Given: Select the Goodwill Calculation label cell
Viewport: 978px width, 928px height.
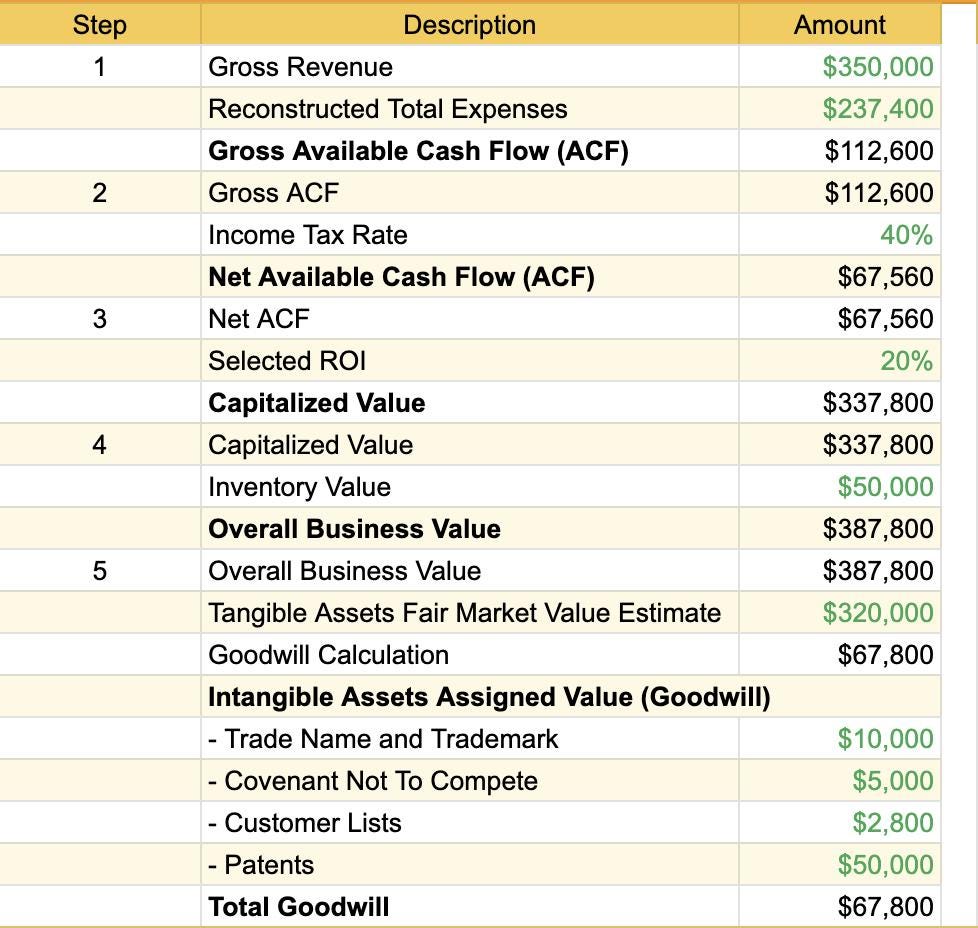Looking at the screenshot, I should [x=328, y=655].
